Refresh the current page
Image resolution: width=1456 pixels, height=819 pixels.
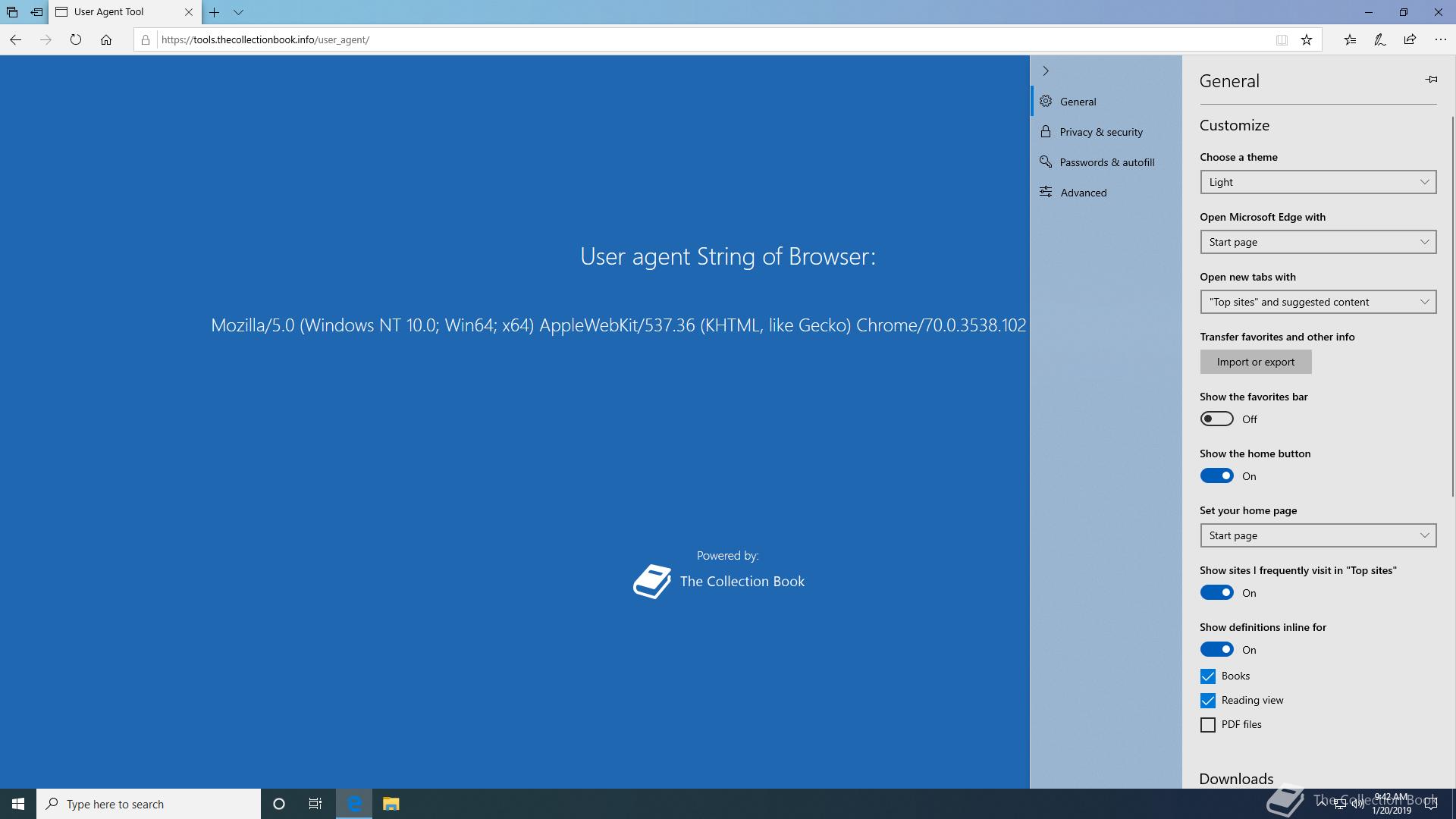click(x=76, y=39)
